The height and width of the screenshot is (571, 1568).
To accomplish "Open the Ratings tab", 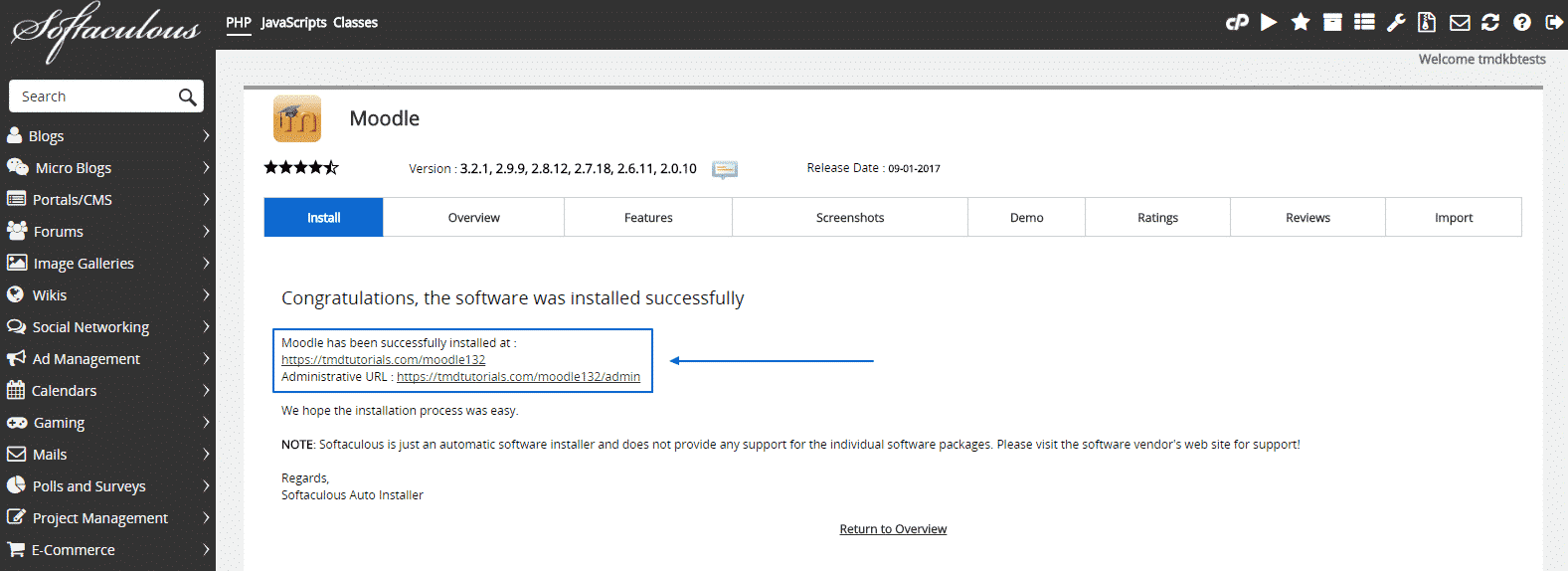I will pyautogui.click(x=1157, y=217).
